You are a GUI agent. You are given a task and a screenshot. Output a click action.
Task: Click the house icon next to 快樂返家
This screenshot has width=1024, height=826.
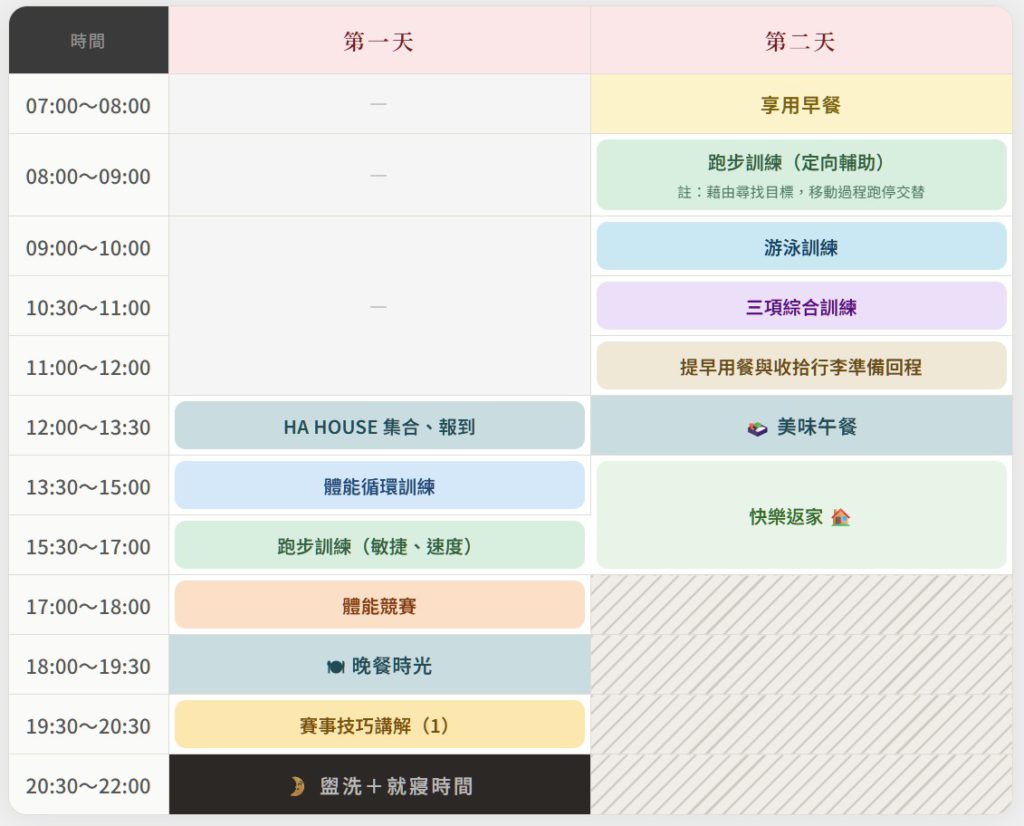(x=840, y=517)
